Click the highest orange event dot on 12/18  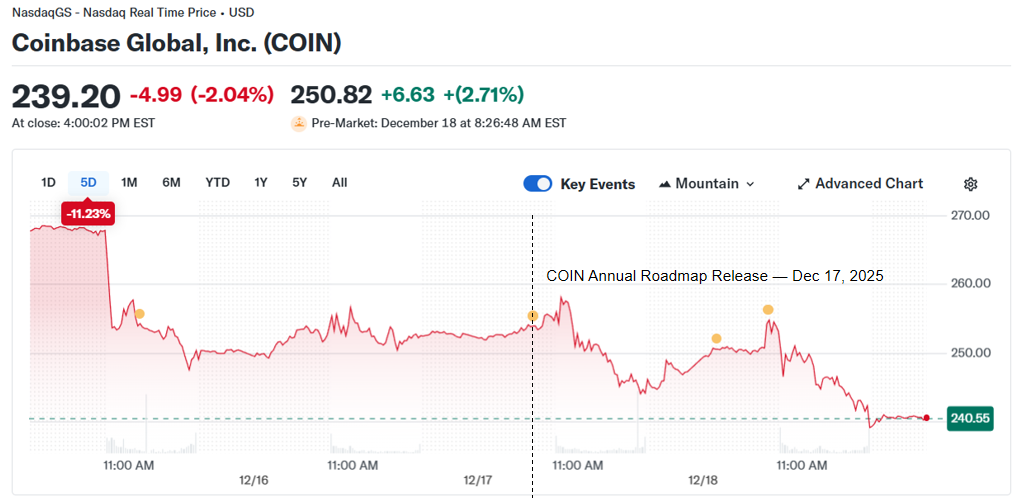(768, 309)
